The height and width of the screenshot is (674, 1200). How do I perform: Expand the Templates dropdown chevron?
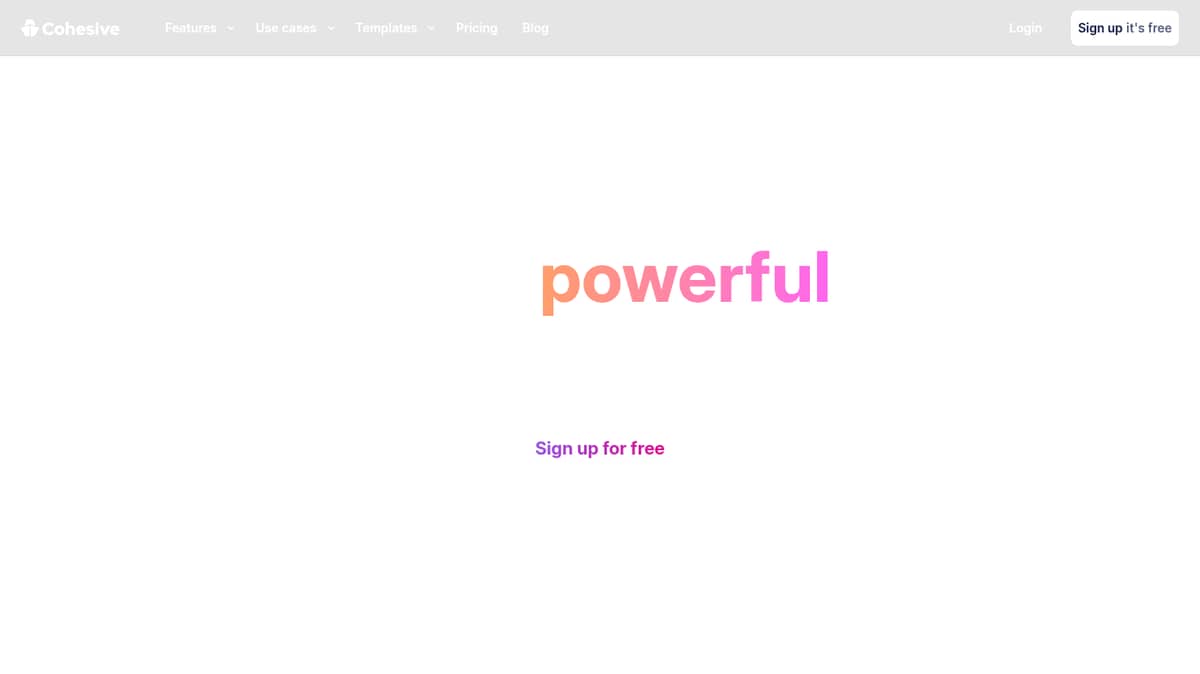click(431, 28)
